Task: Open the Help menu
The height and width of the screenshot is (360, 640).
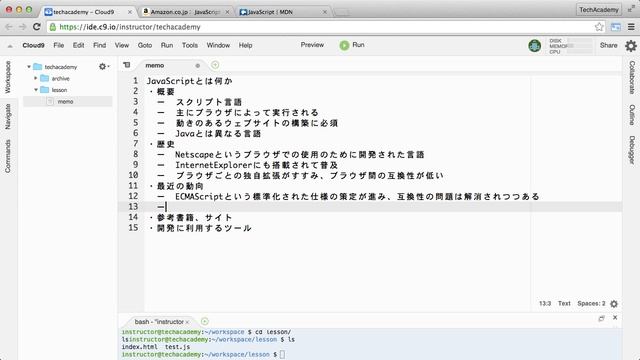Action: click(x=245, y=45)
